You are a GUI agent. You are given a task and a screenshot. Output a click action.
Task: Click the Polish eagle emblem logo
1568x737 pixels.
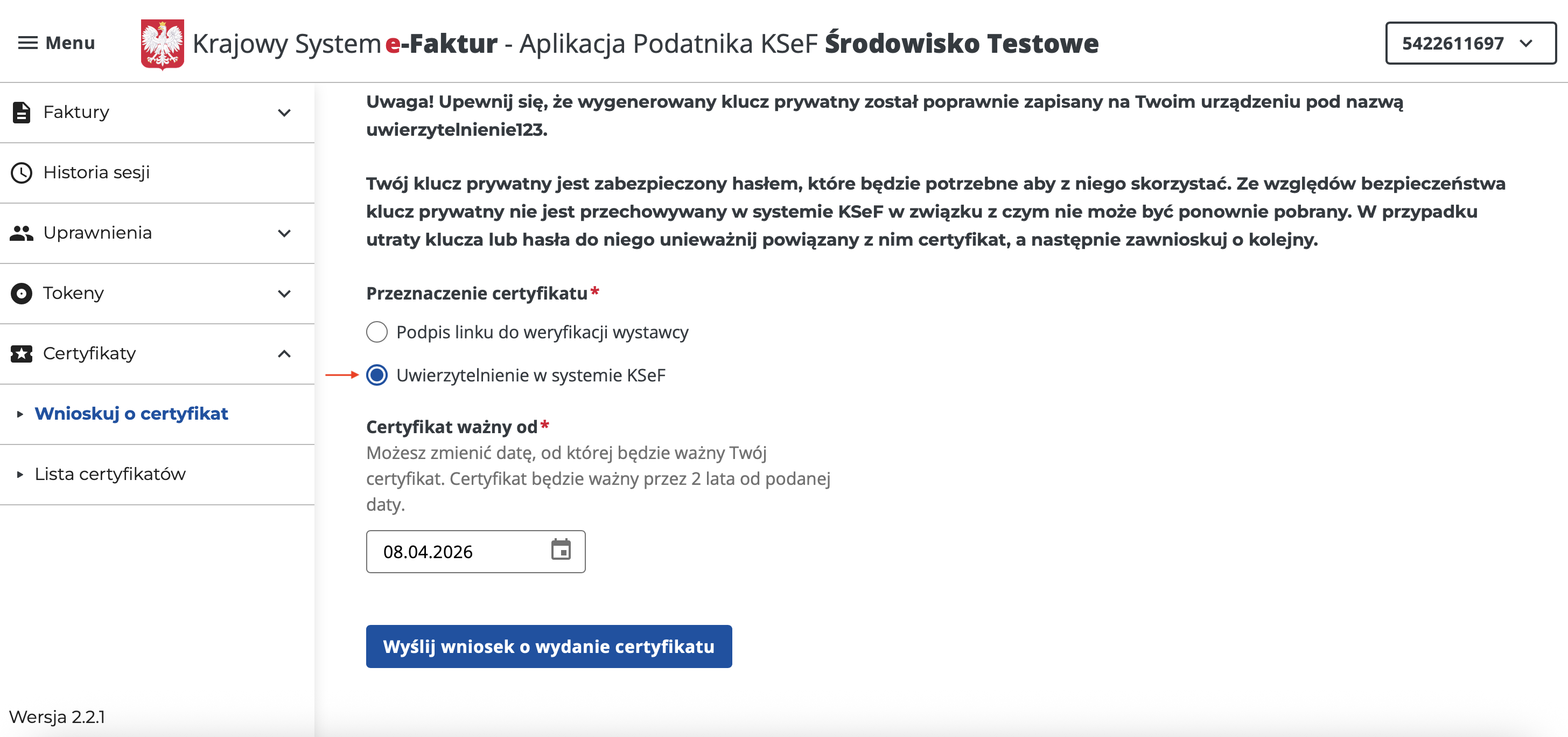pyautogui.click(x=162, y=44)
